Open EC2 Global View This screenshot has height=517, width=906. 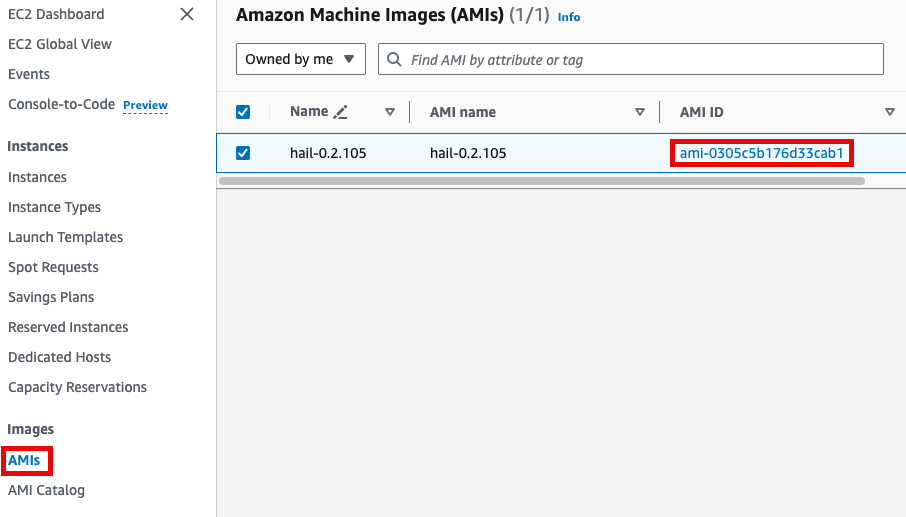click(60, 44)
